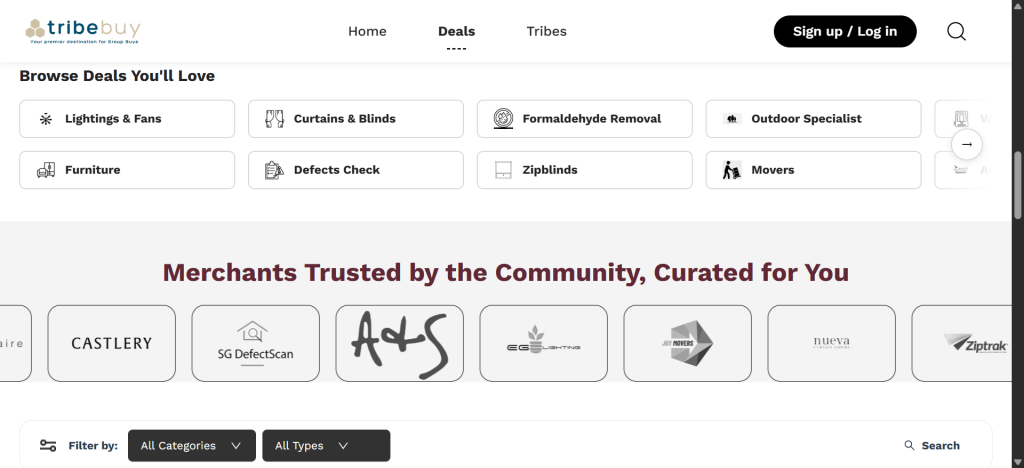Image resolution: width=1024 pixels, height=468 pixels.
Task: Open the Zipblinds category icon
Action: tap(503, 170)
